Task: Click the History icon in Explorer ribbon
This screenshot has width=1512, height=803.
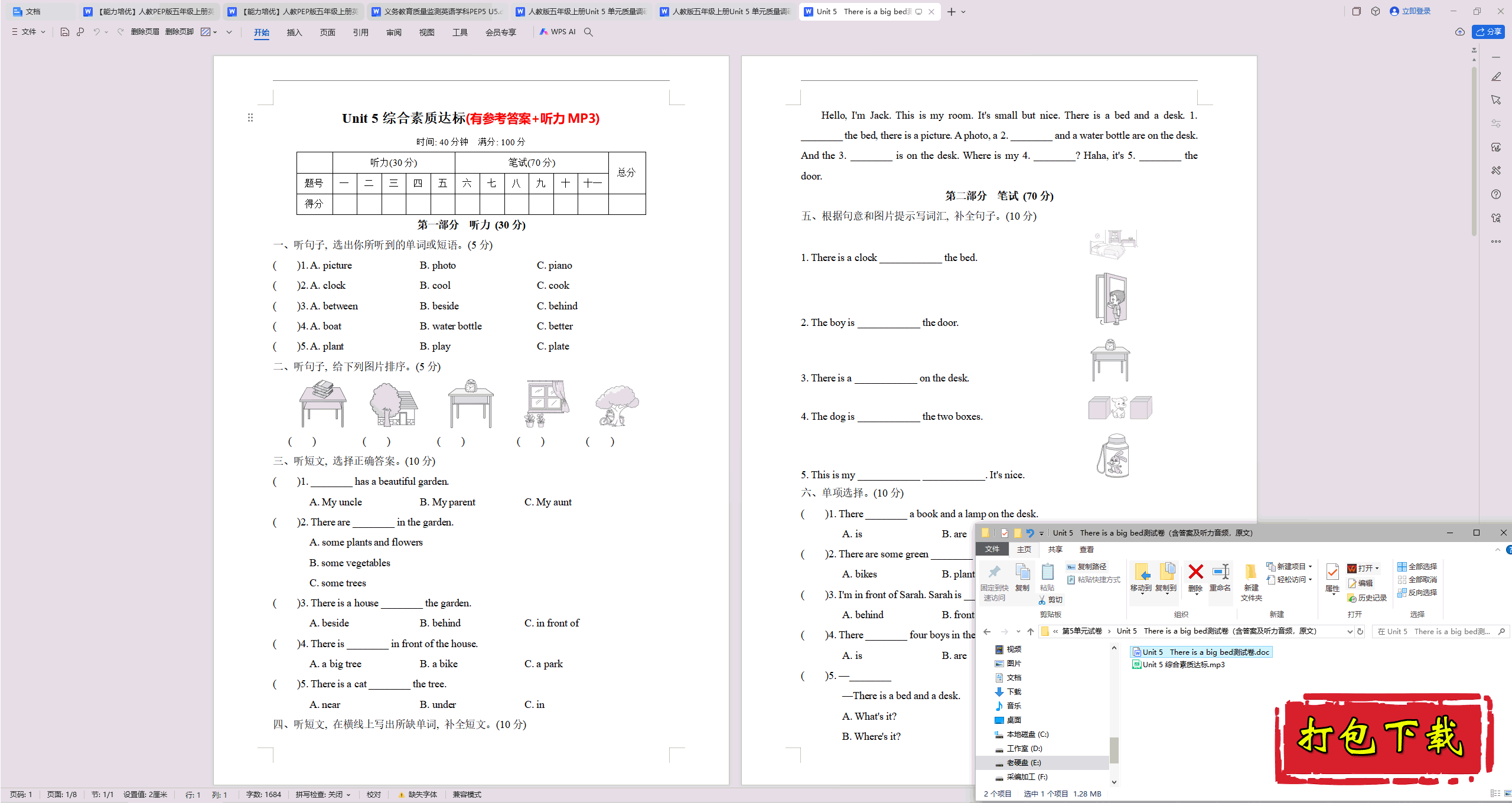Action: [1367, 598]
